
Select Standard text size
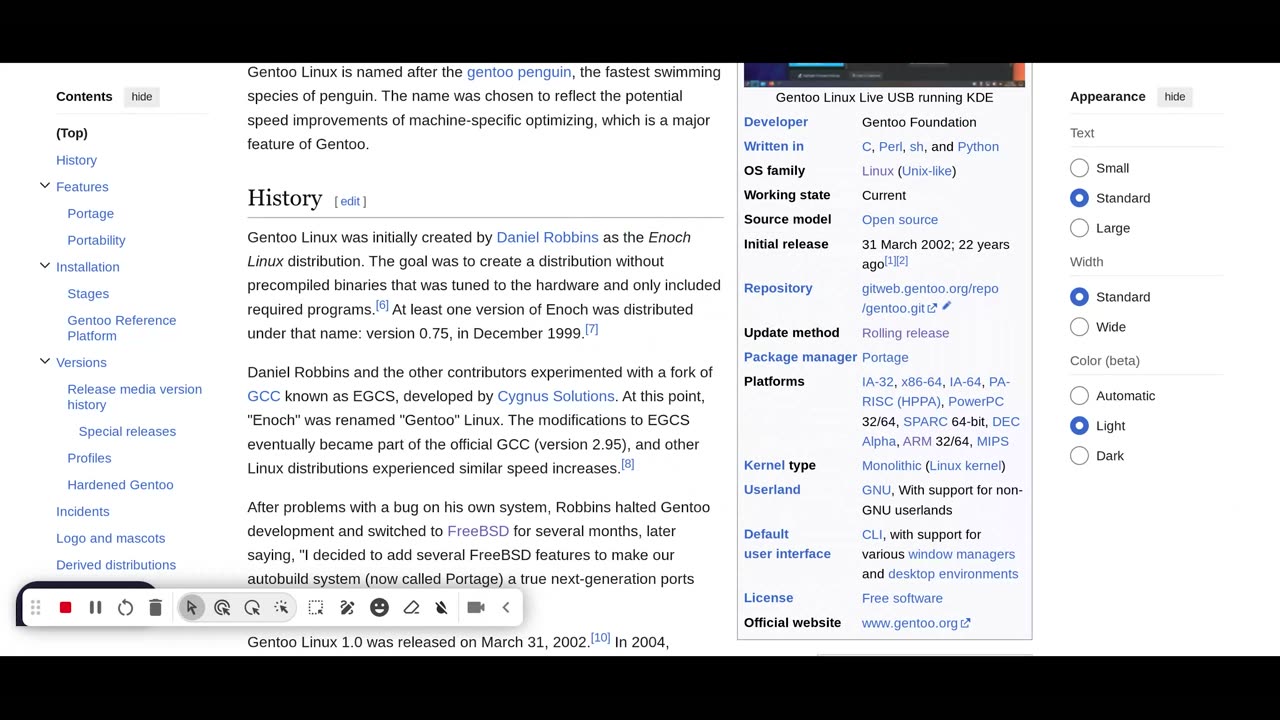pos(1079,198)
